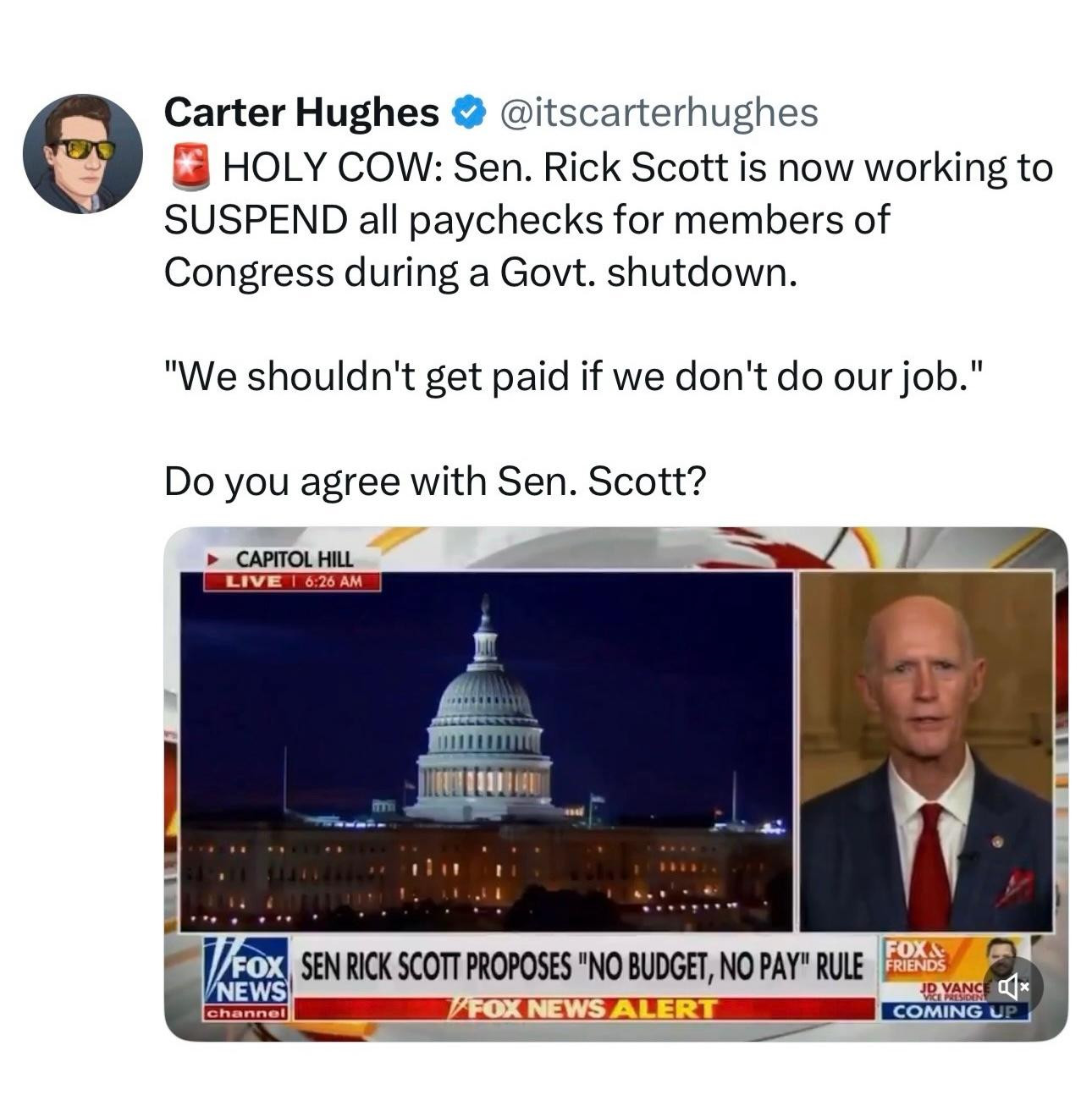Screen dimensions: 1092x1117
Task: Click the Capitol dome video feed
Action: coord(486,751)
